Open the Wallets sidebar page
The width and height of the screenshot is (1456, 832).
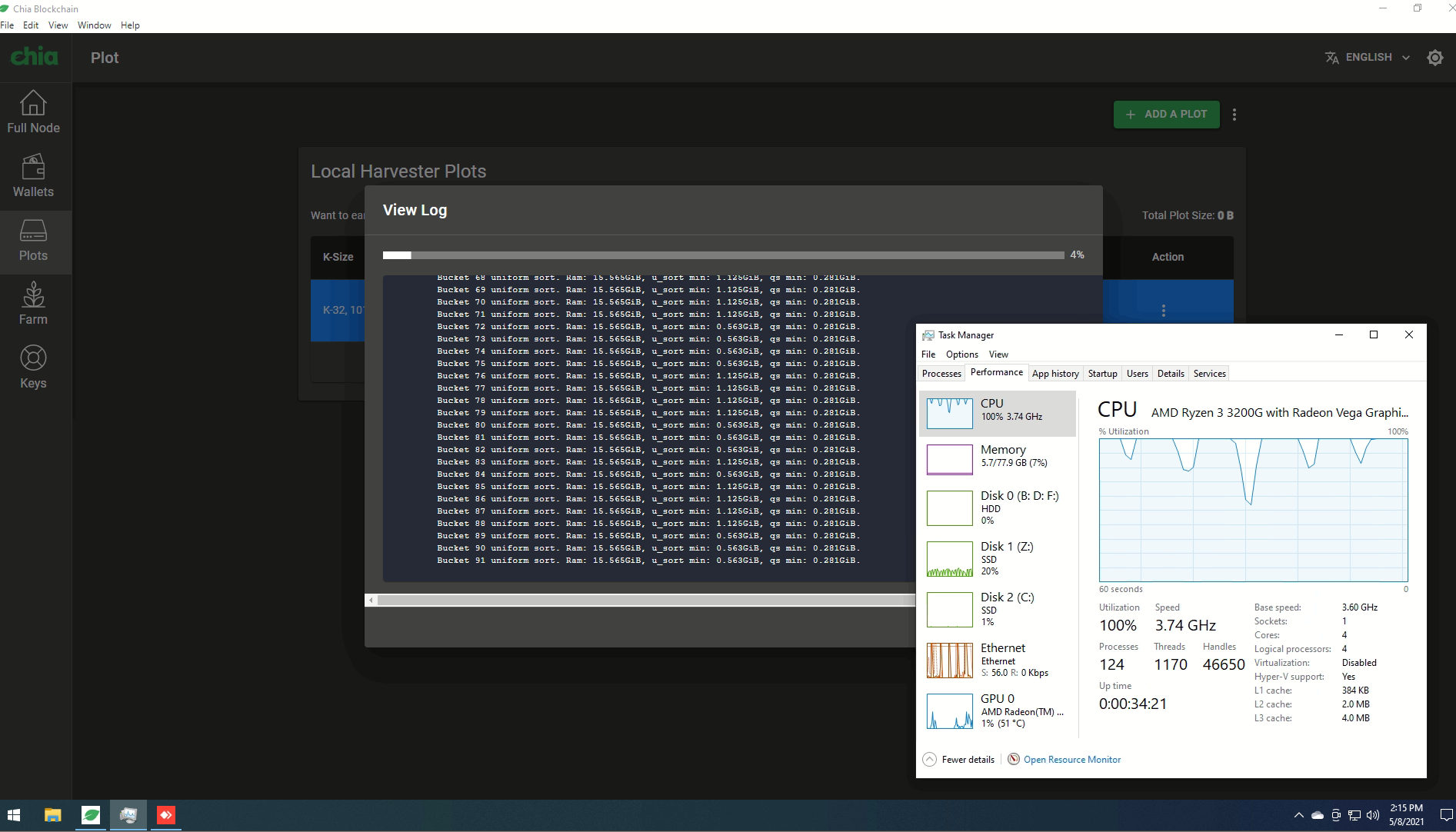pos(33,176)
